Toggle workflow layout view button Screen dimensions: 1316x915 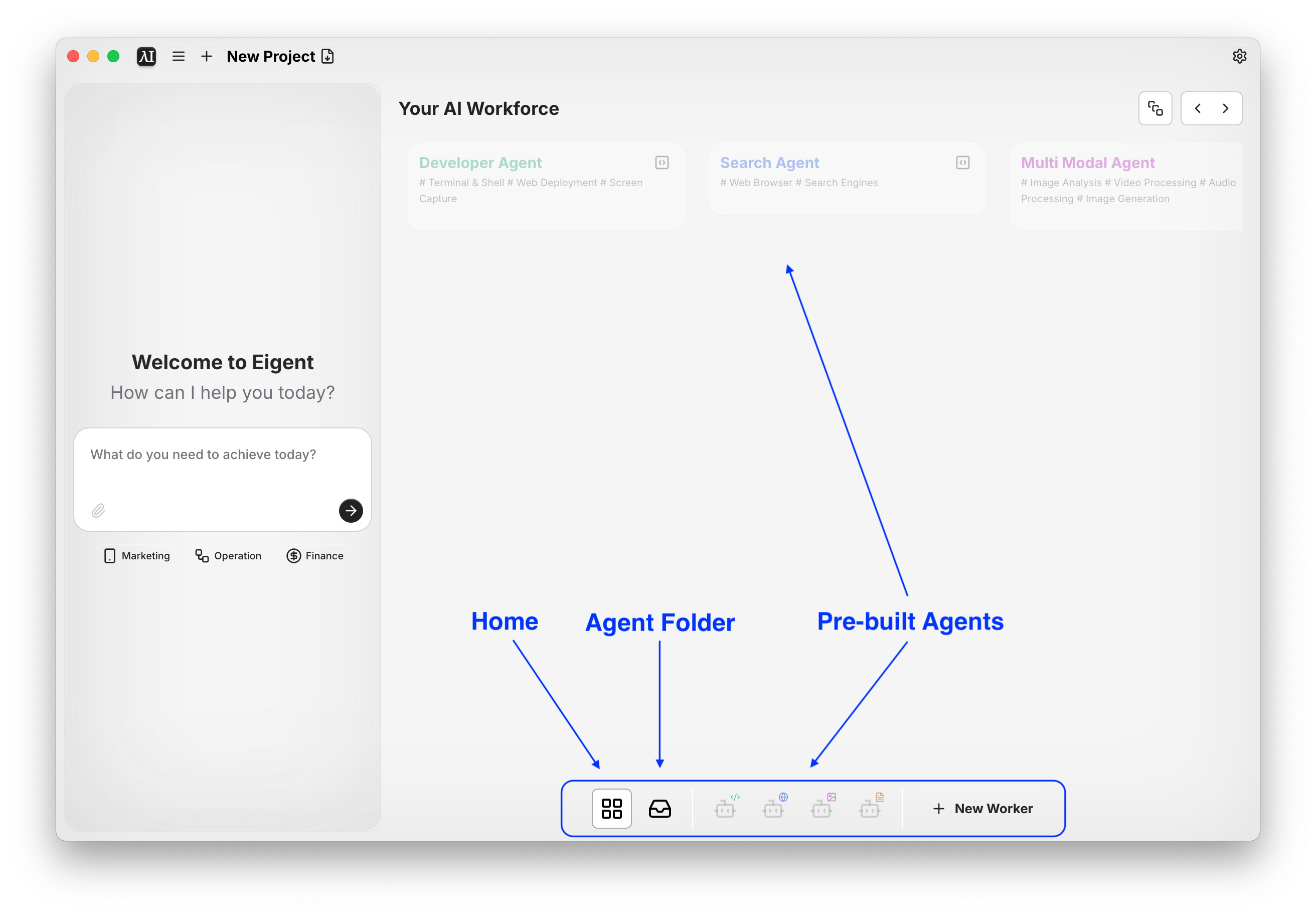[x=1155, y=108]
